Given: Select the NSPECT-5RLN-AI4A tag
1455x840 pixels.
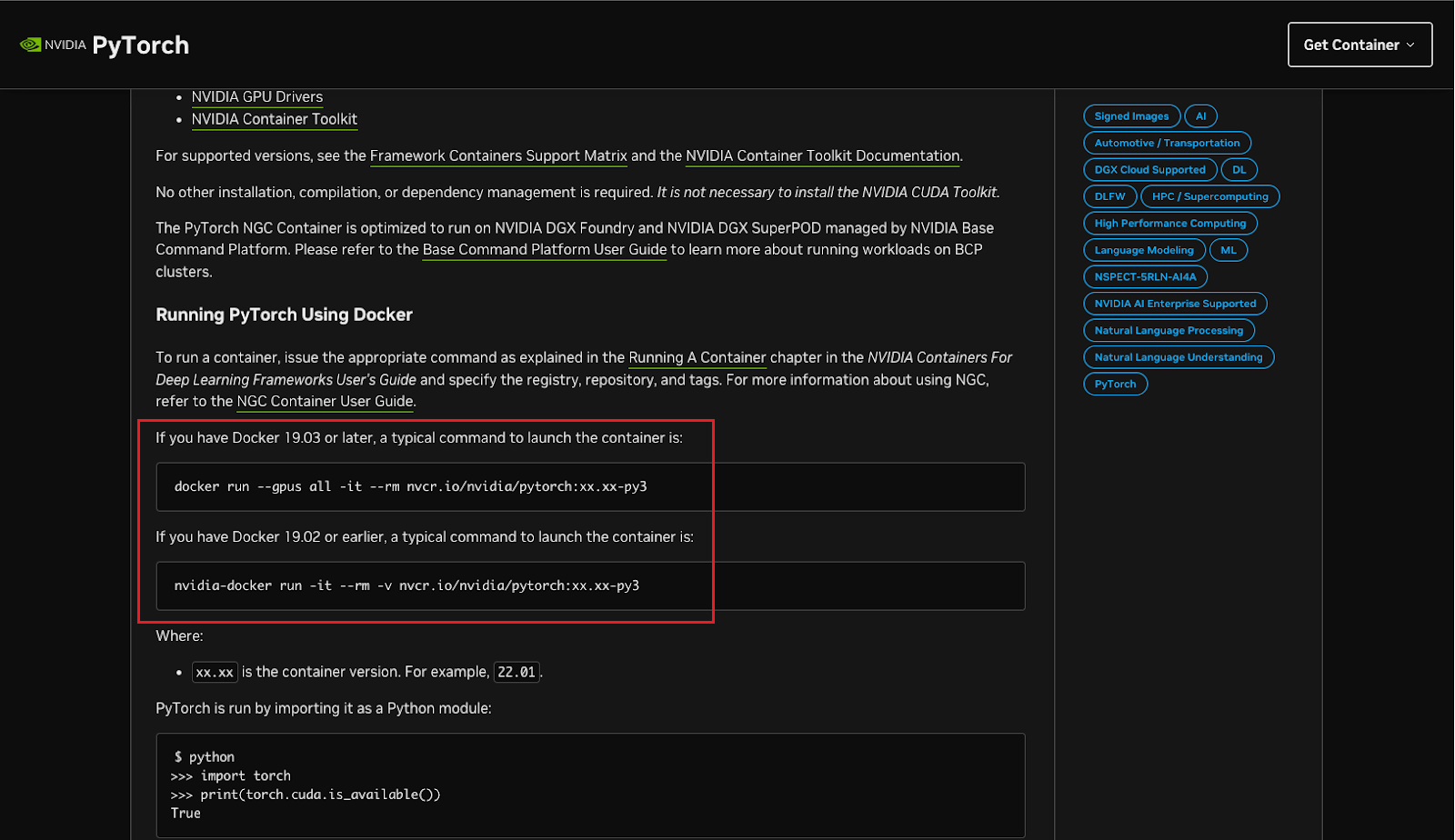Looking at the screenshot, I should tap(1145, 277).
